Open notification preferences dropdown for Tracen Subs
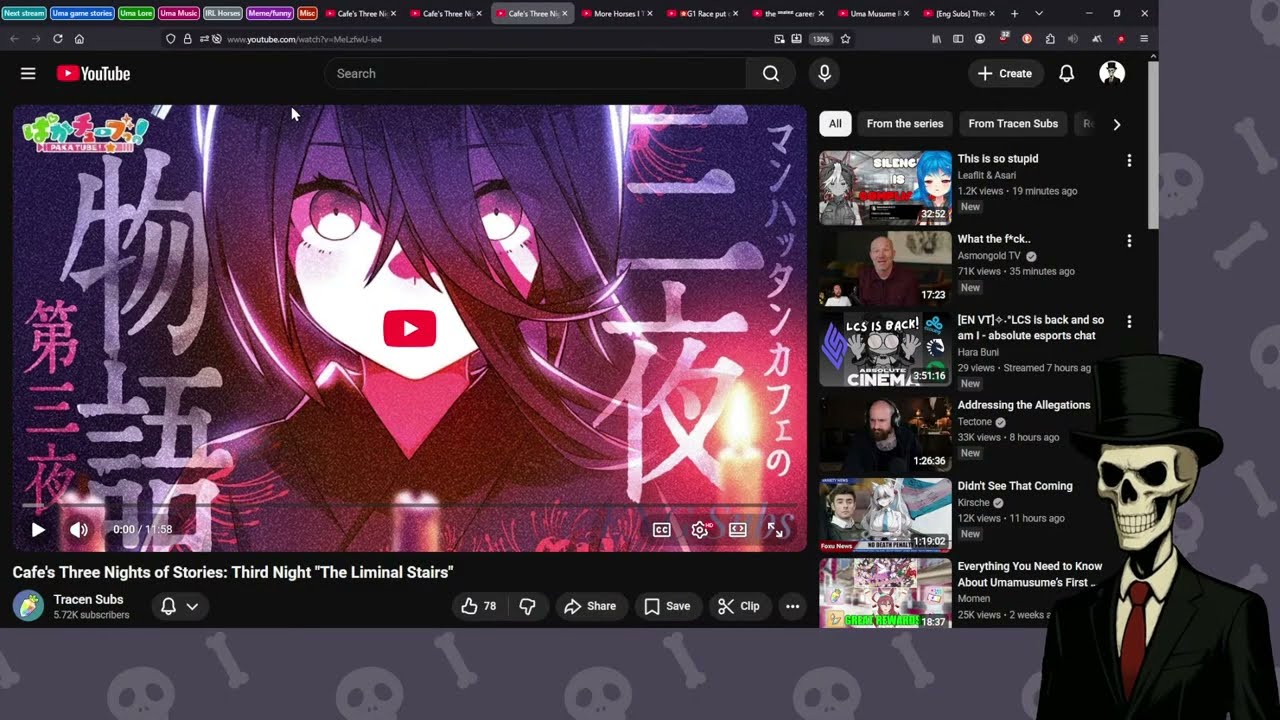The height and width of the screenshot is (720, 1280). [x=180, y=606]
